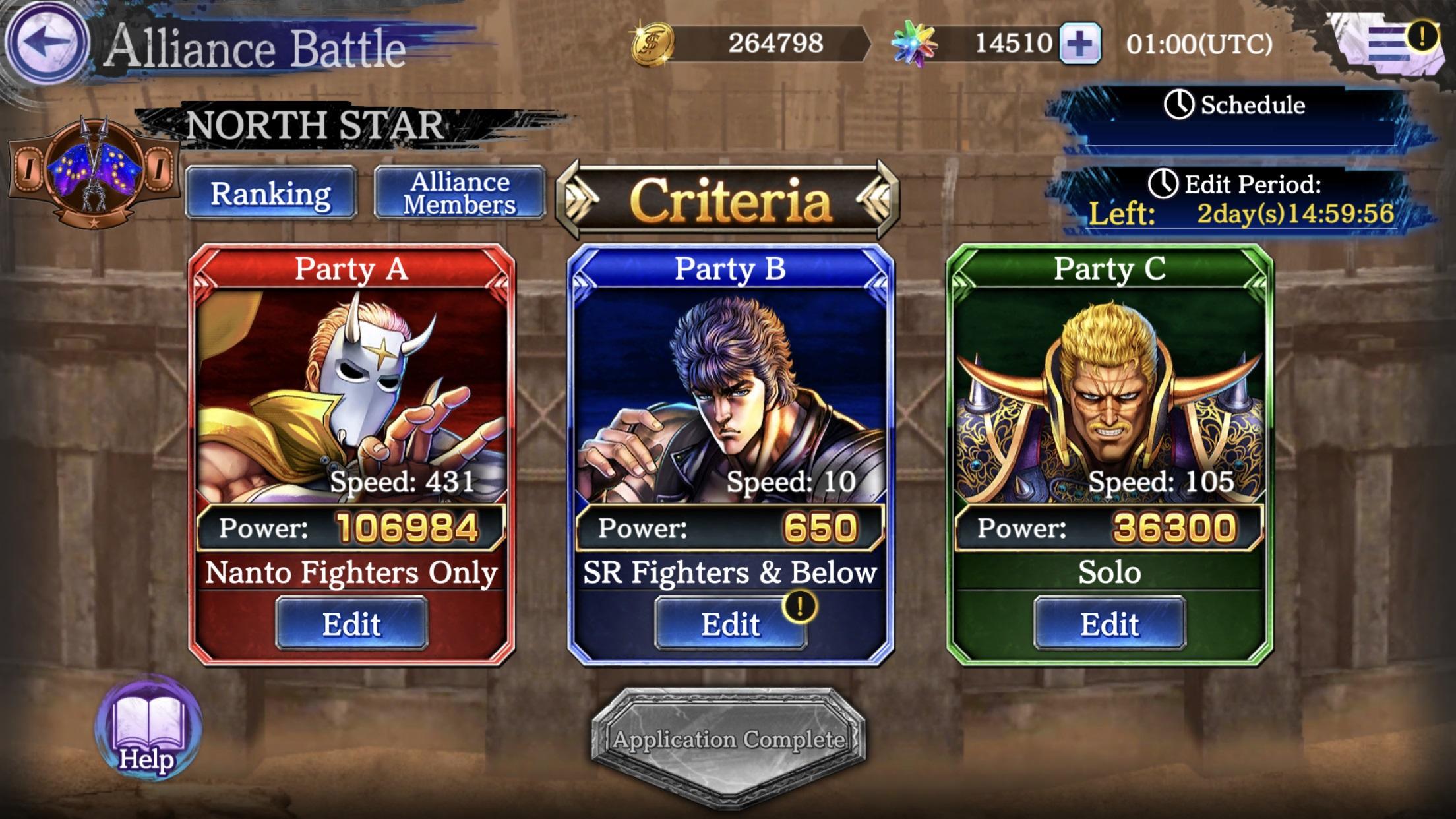The height and width of the screenshot is (819, 1456).
Task: Click the Schedule clock icon
Action: (1178, 105)
